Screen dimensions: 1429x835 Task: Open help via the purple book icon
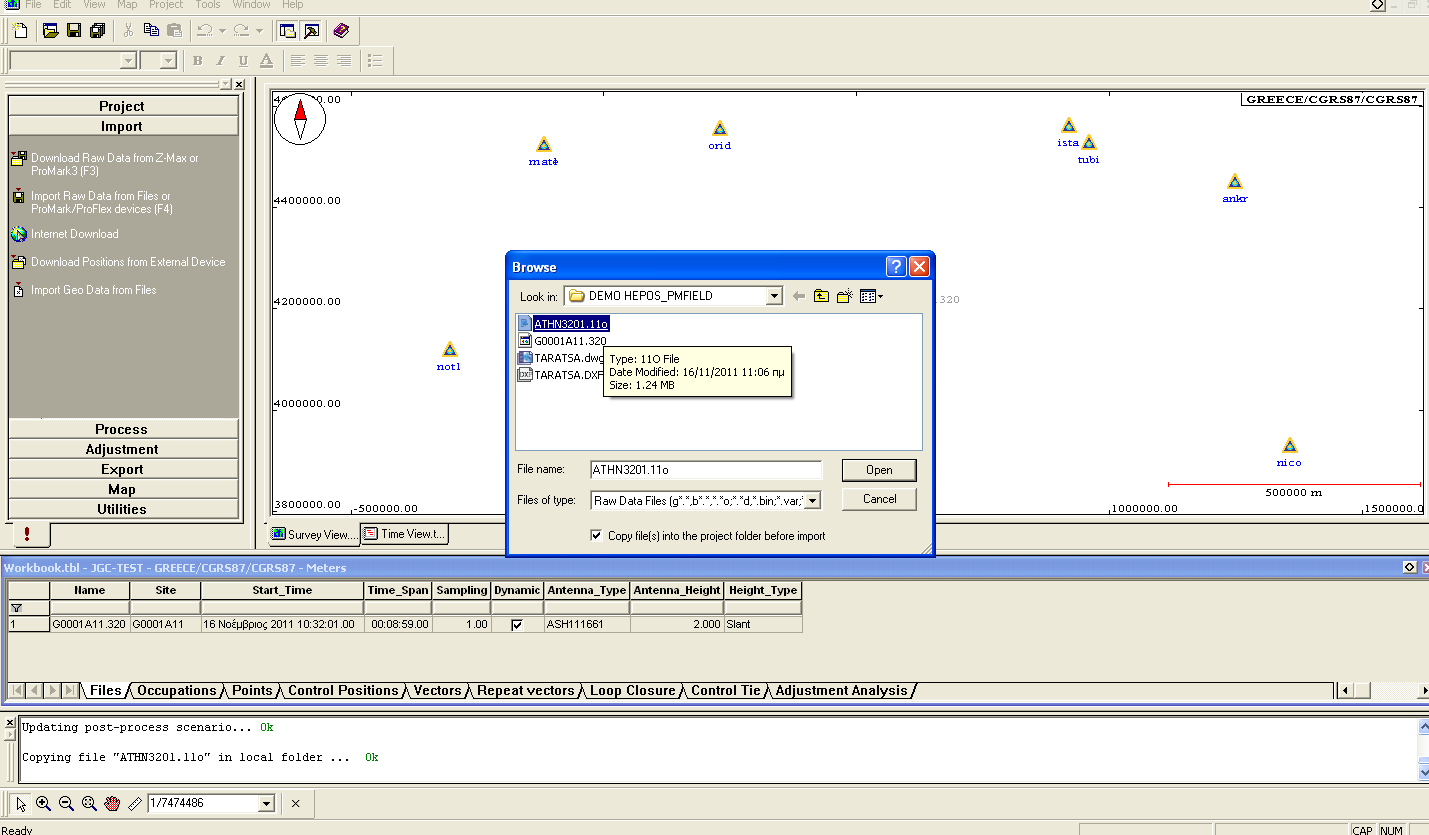[341, 31]
